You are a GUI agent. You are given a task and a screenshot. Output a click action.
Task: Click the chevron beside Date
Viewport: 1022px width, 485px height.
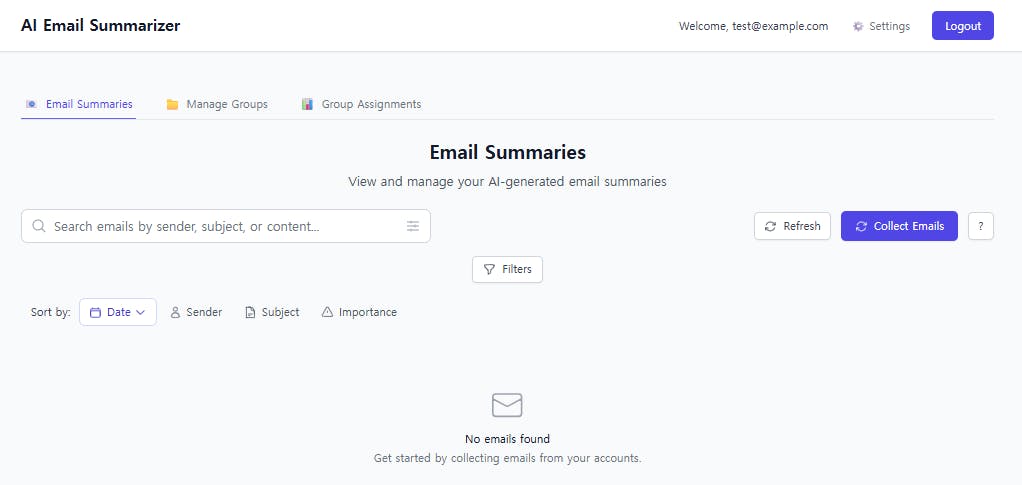[140, 312]
